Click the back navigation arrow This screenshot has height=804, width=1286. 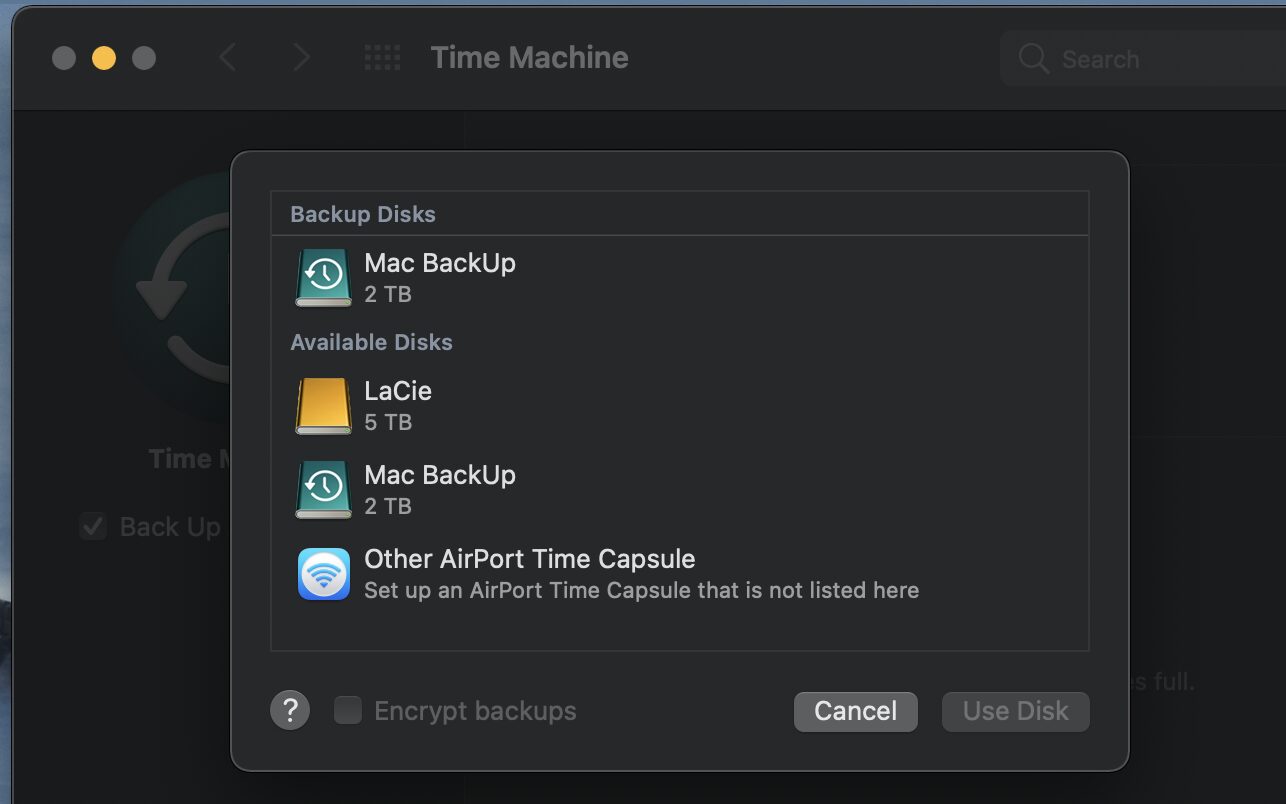(x=228, y=58)
